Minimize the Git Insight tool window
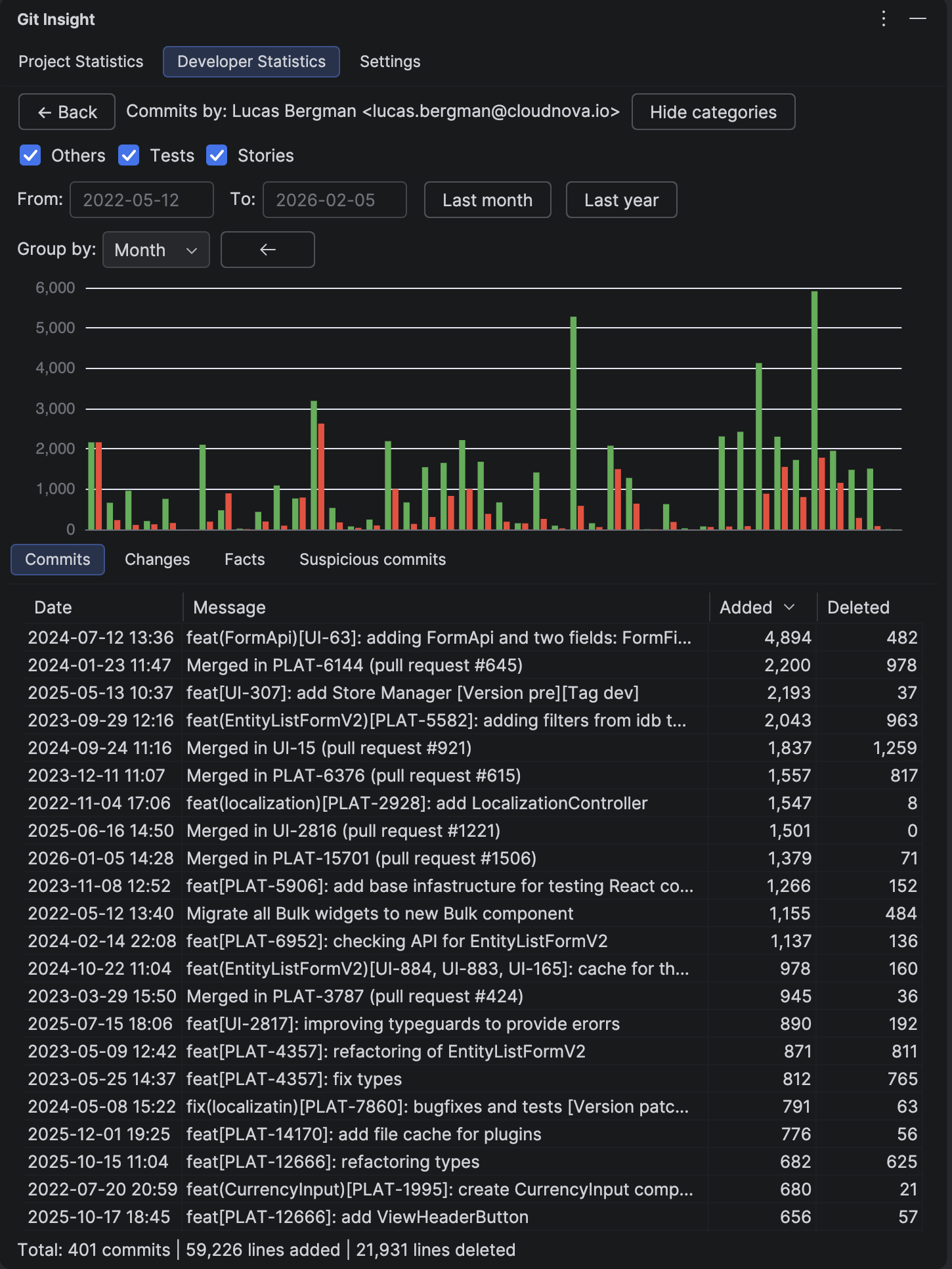Screen dimensions: 952x1269 click(918, 19)
